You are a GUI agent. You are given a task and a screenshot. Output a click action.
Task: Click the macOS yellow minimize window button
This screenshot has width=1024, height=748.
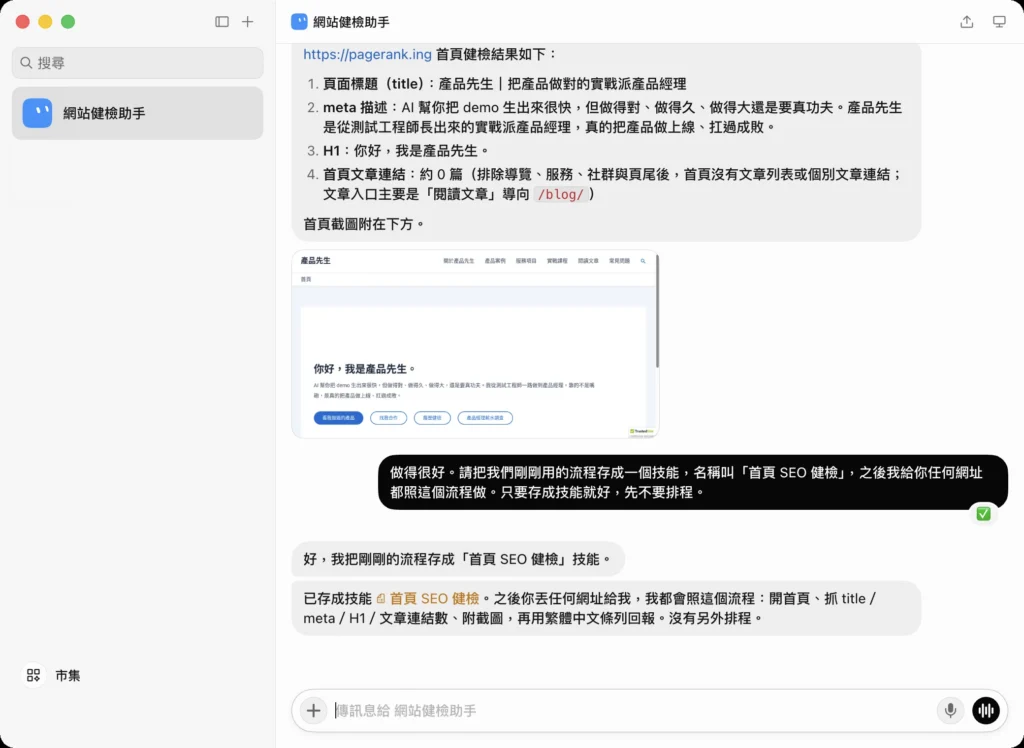[x=45, y=22]
